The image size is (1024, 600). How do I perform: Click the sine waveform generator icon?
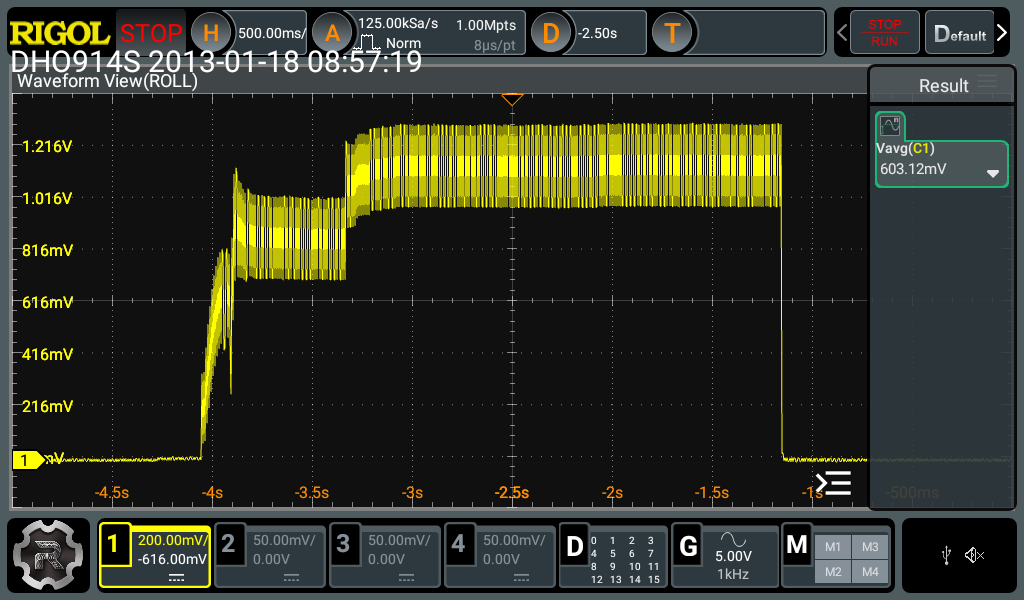click(x=733, y=539)
